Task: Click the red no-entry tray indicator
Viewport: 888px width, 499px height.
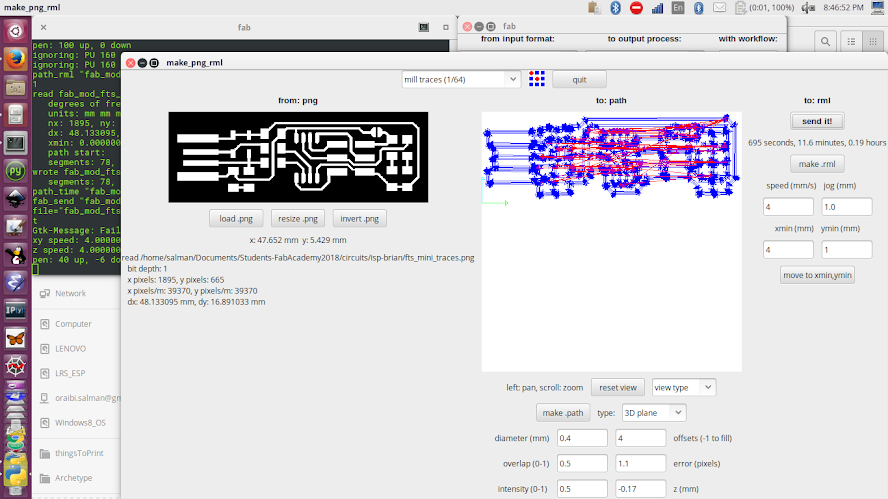Action: tap(636, 7)
